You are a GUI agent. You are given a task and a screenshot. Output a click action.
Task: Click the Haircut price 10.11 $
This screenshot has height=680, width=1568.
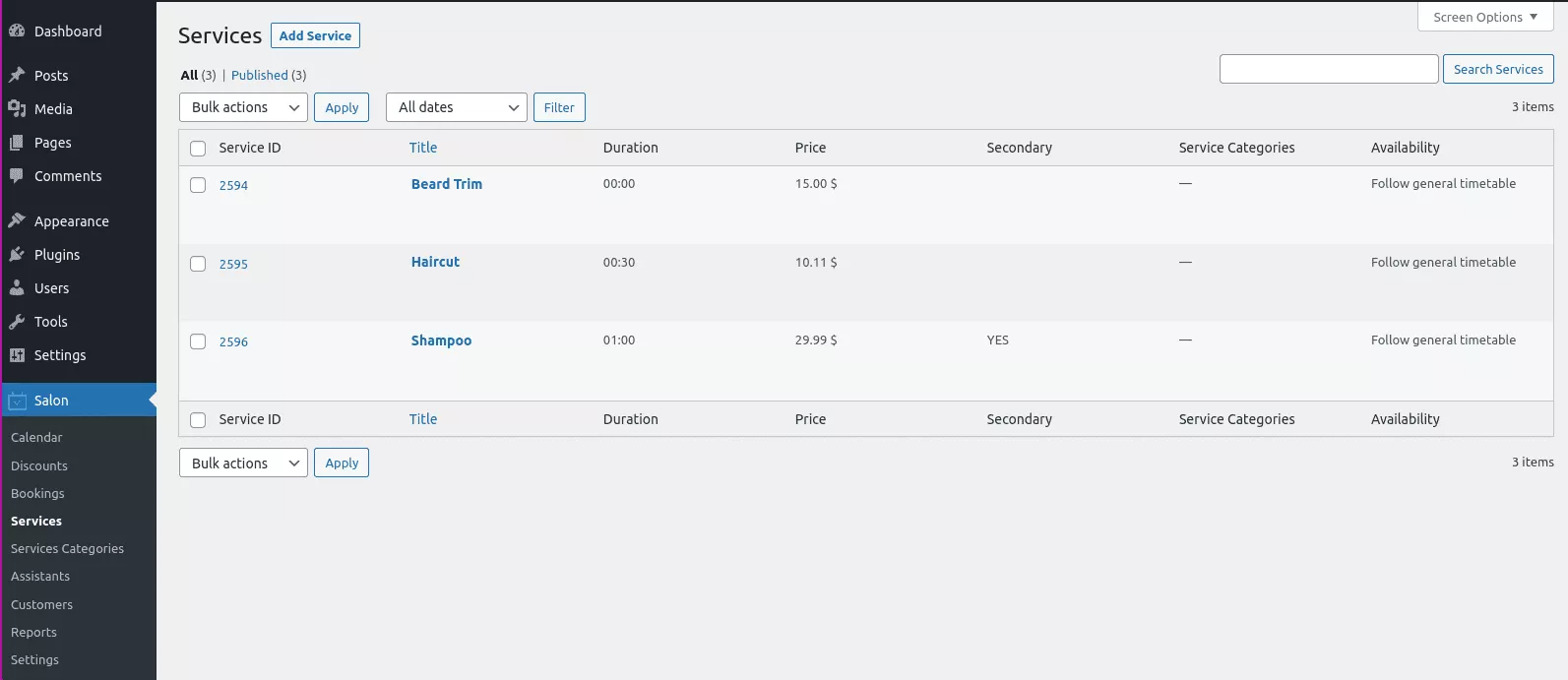(x=816, y=262)
